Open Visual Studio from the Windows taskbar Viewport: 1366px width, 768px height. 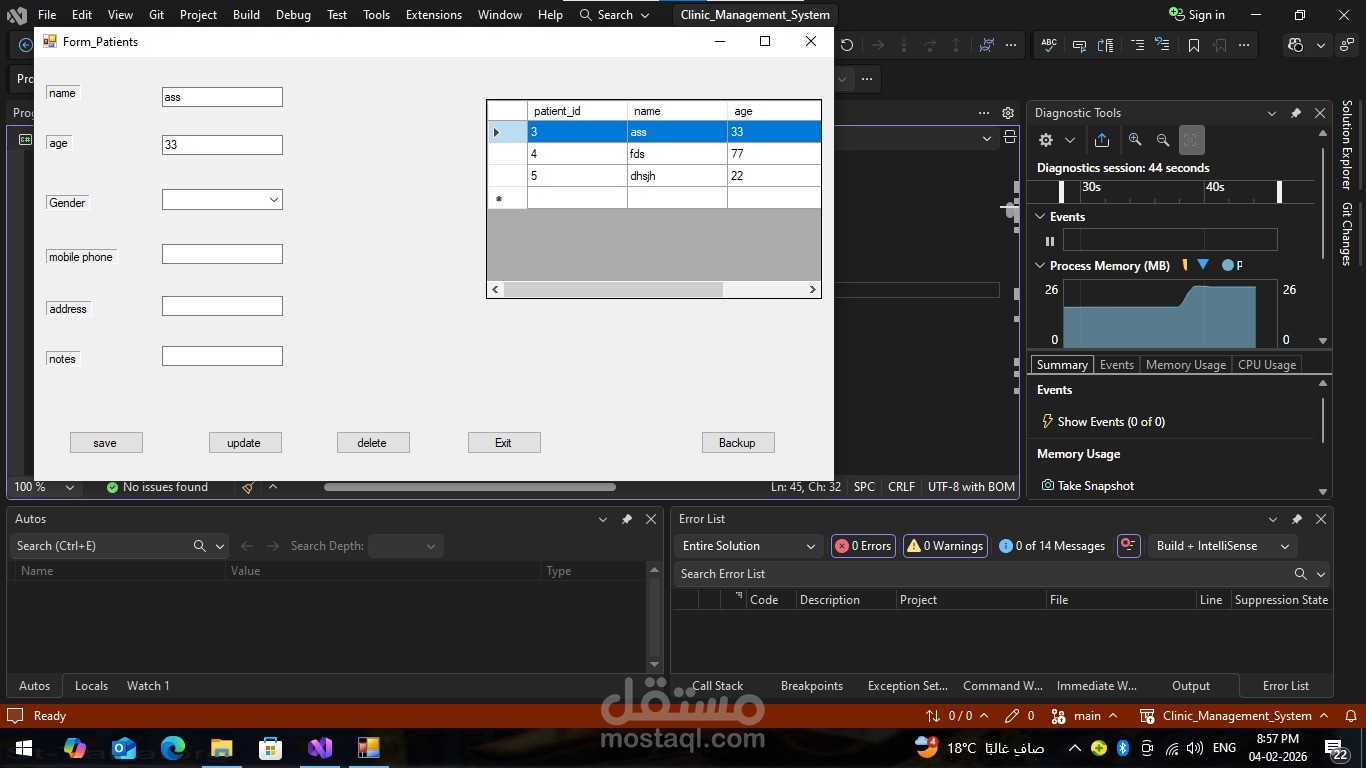tap(320, 747)
